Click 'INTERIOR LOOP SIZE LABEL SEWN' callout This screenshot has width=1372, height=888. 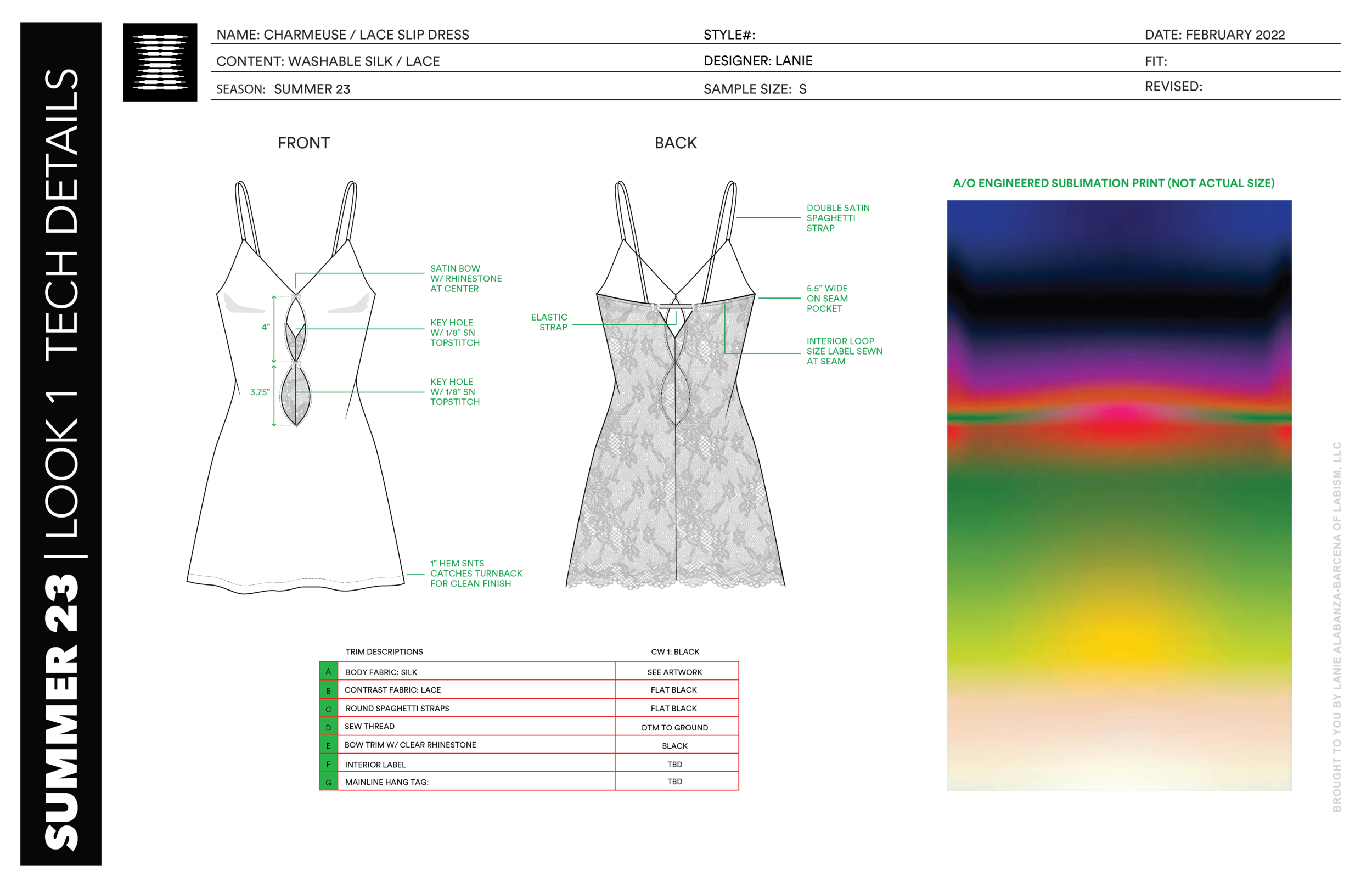pyautogui.click(x=844, y=351)
